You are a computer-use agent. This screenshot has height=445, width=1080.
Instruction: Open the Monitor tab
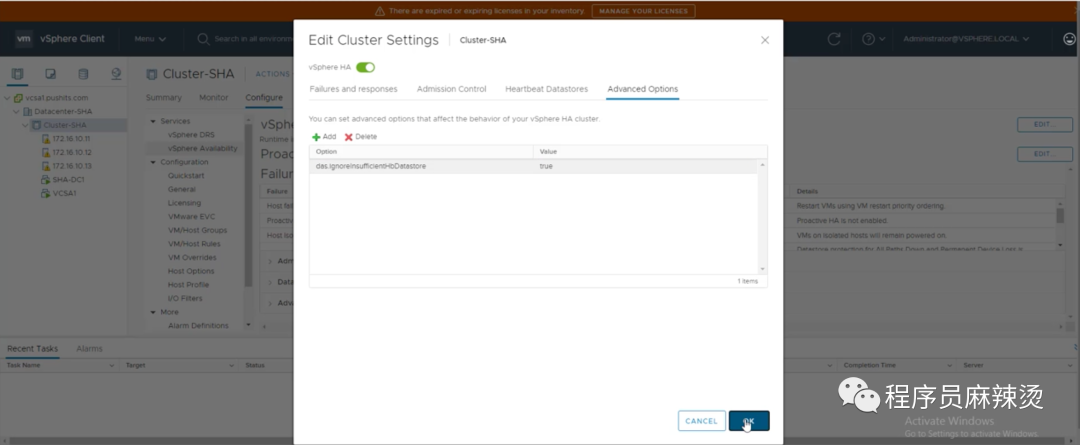[x=214, y=98]
